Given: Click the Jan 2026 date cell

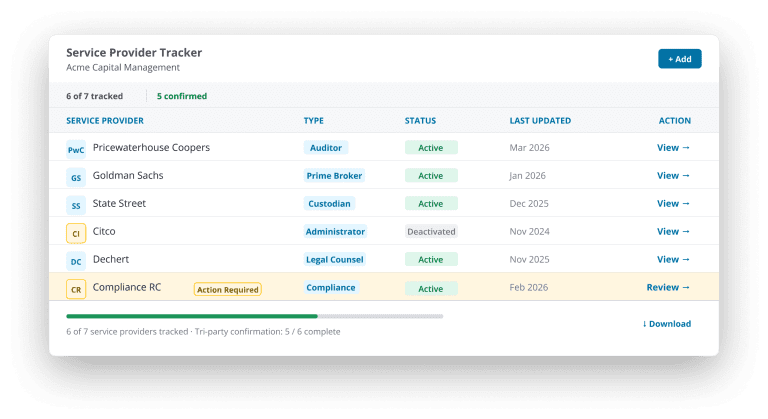Looking at the screenshot, I should [x=528, y=175].
